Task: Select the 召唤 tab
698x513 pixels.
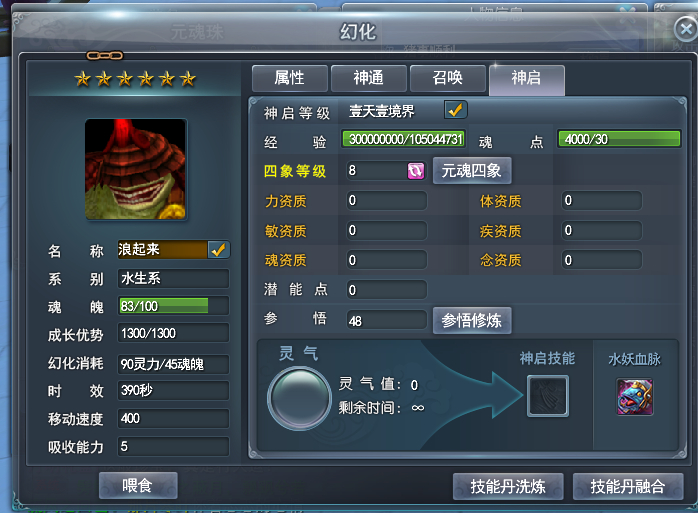Action: click(448, 78)
